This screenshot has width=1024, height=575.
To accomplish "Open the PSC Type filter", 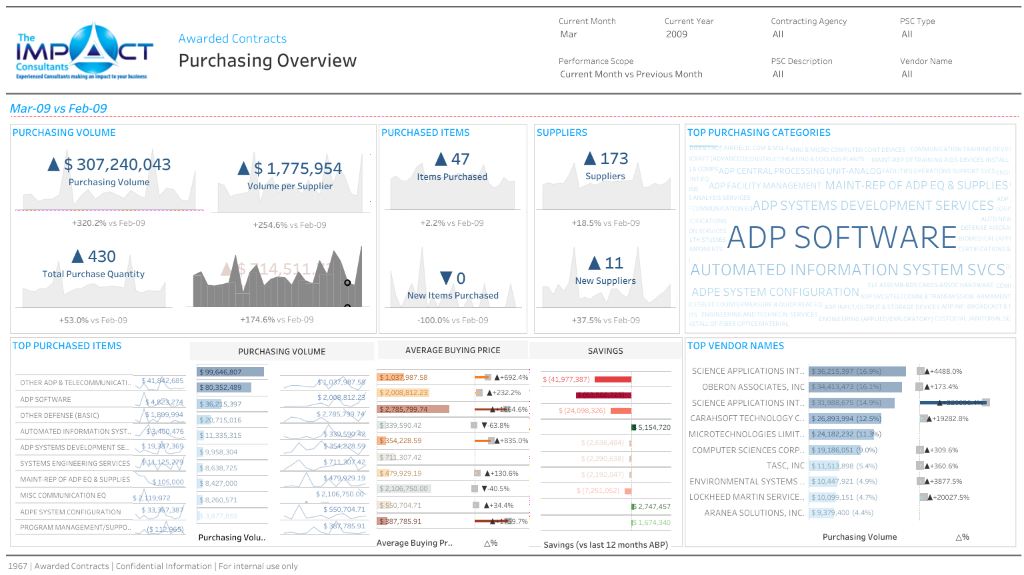I will click(x=907, y=35).
